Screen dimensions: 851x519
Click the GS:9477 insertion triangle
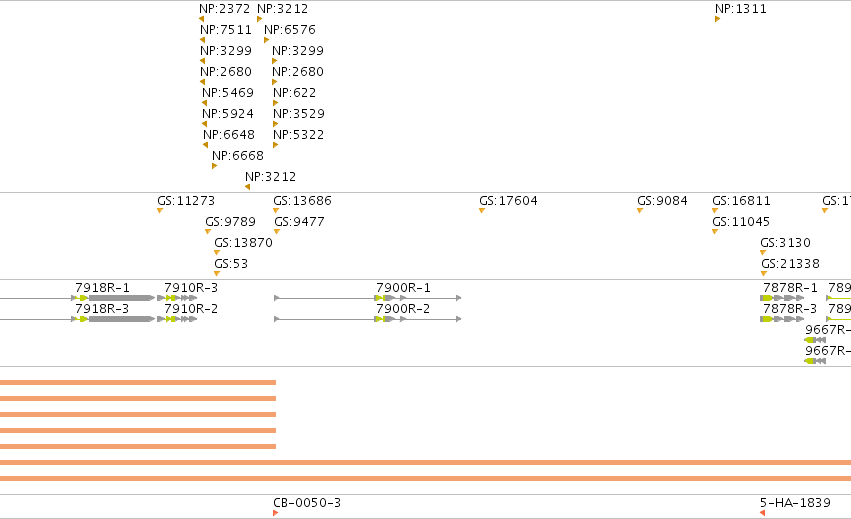pyautogui.click(x=277, y=232)
